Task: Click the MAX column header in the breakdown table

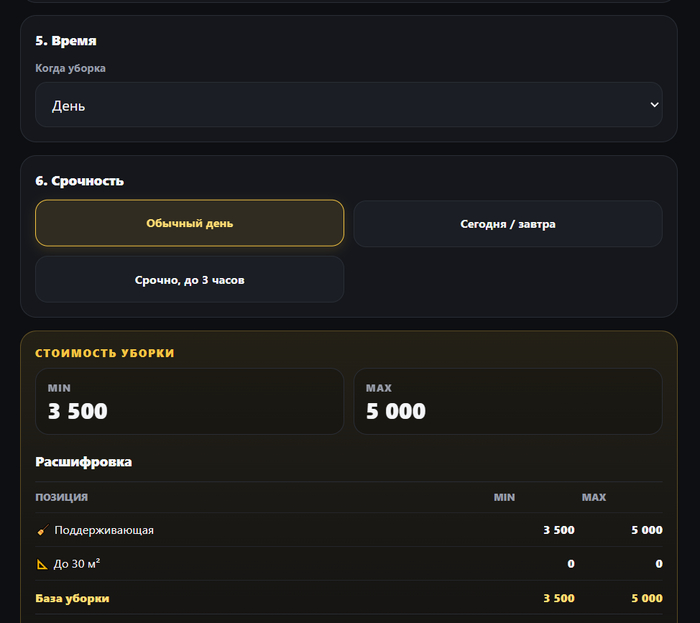Action: click(x=594, y=497)
